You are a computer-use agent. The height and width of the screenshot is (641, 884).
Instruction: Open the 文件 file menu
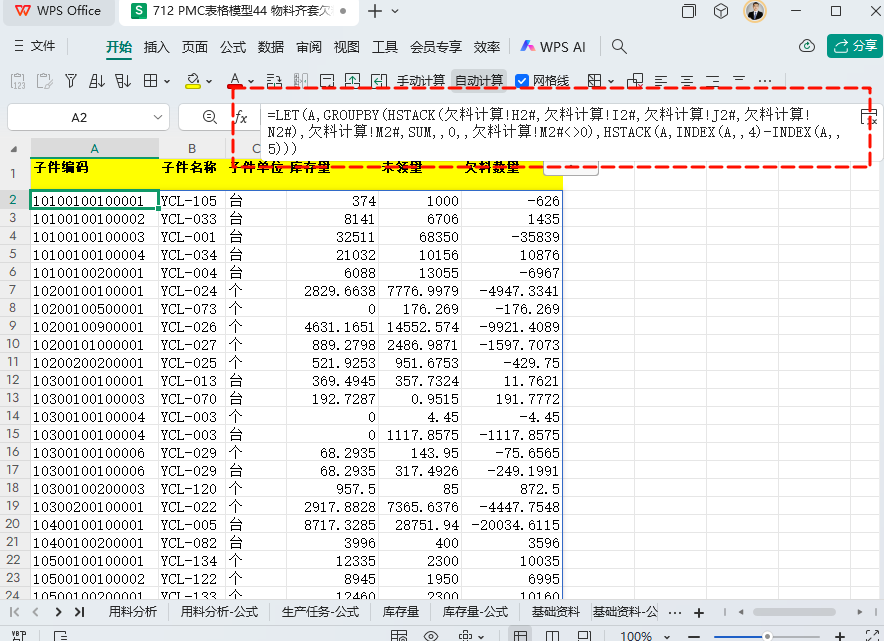coord(35,46)
